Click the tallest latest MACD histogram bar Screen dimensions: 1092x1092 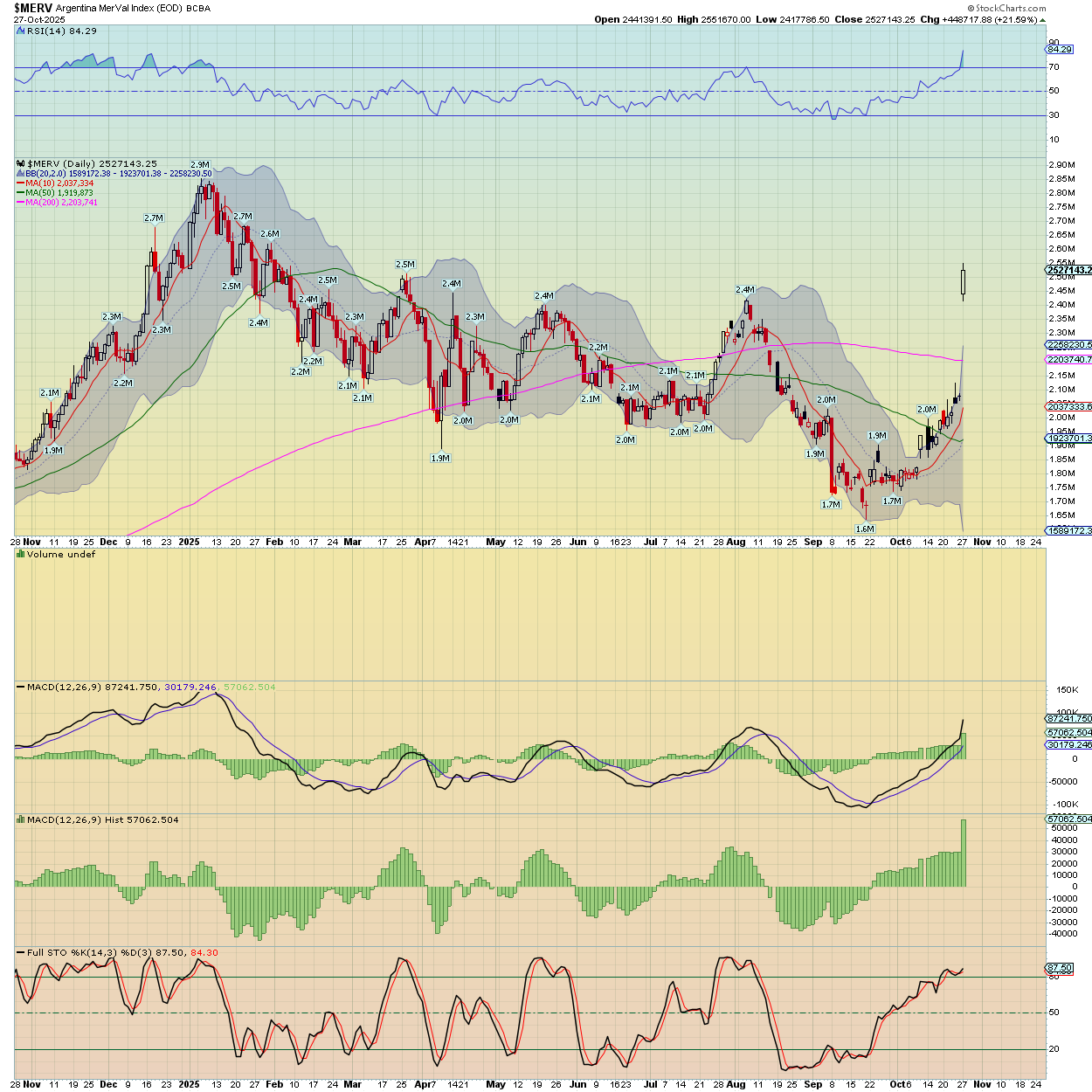click(964, 852)
